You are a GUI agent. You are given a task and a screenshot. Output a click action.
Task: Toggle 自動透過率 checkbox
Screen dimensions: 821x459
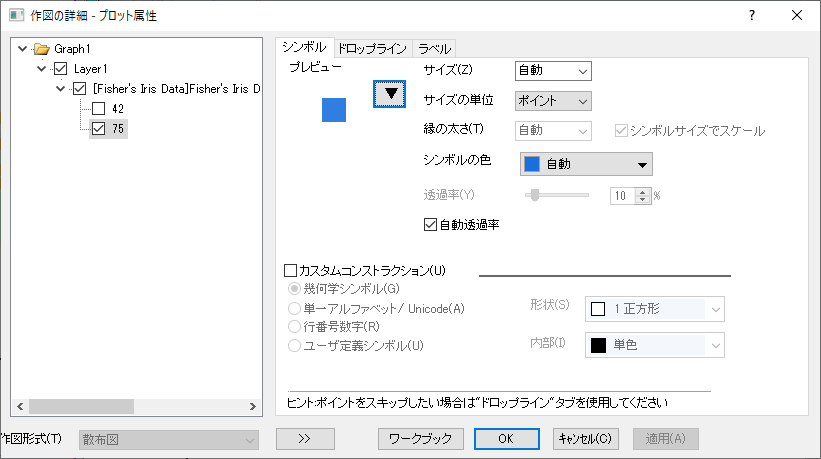coord(430,225)
